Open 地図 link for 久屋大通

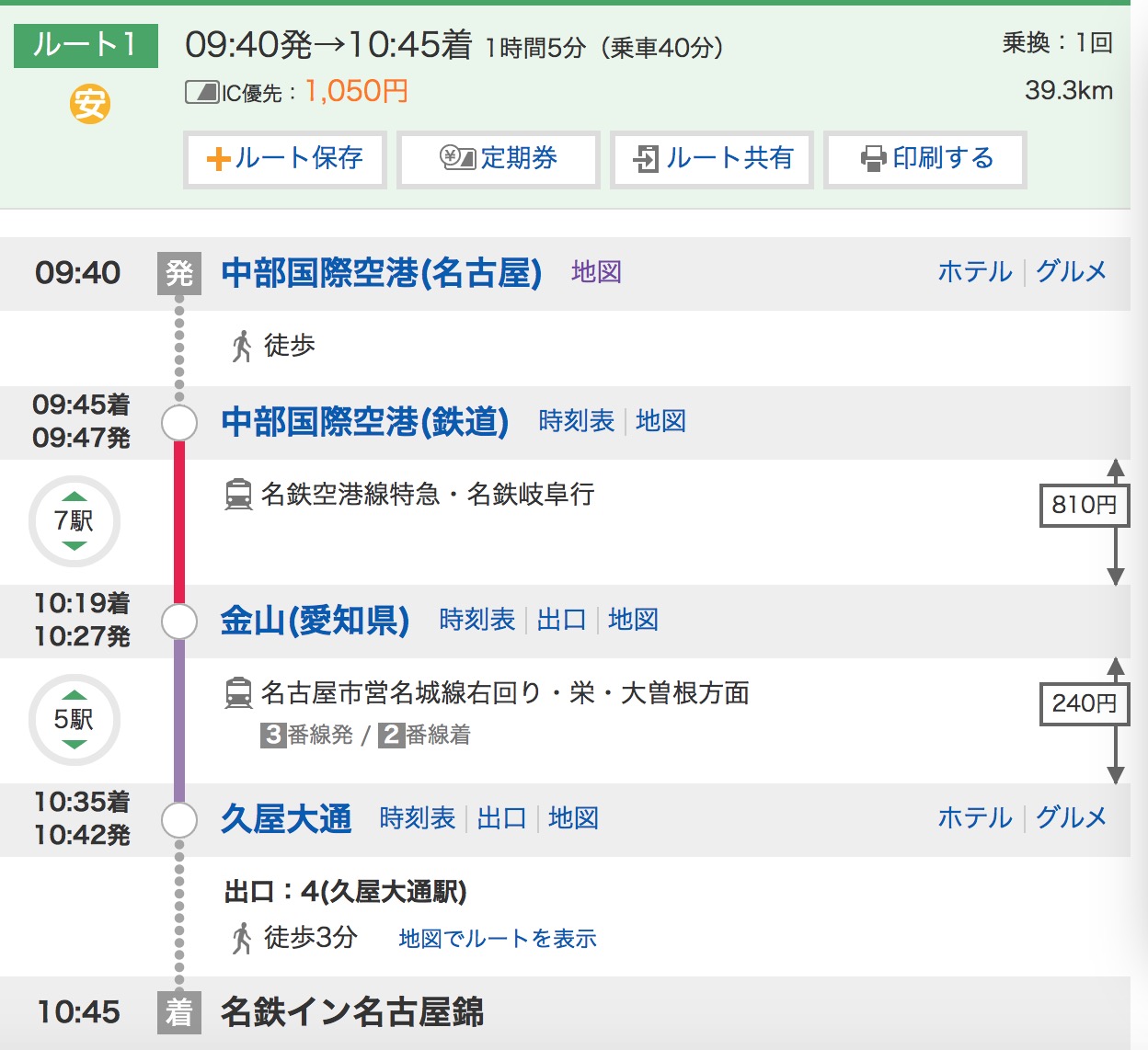[x=573, y=817]
